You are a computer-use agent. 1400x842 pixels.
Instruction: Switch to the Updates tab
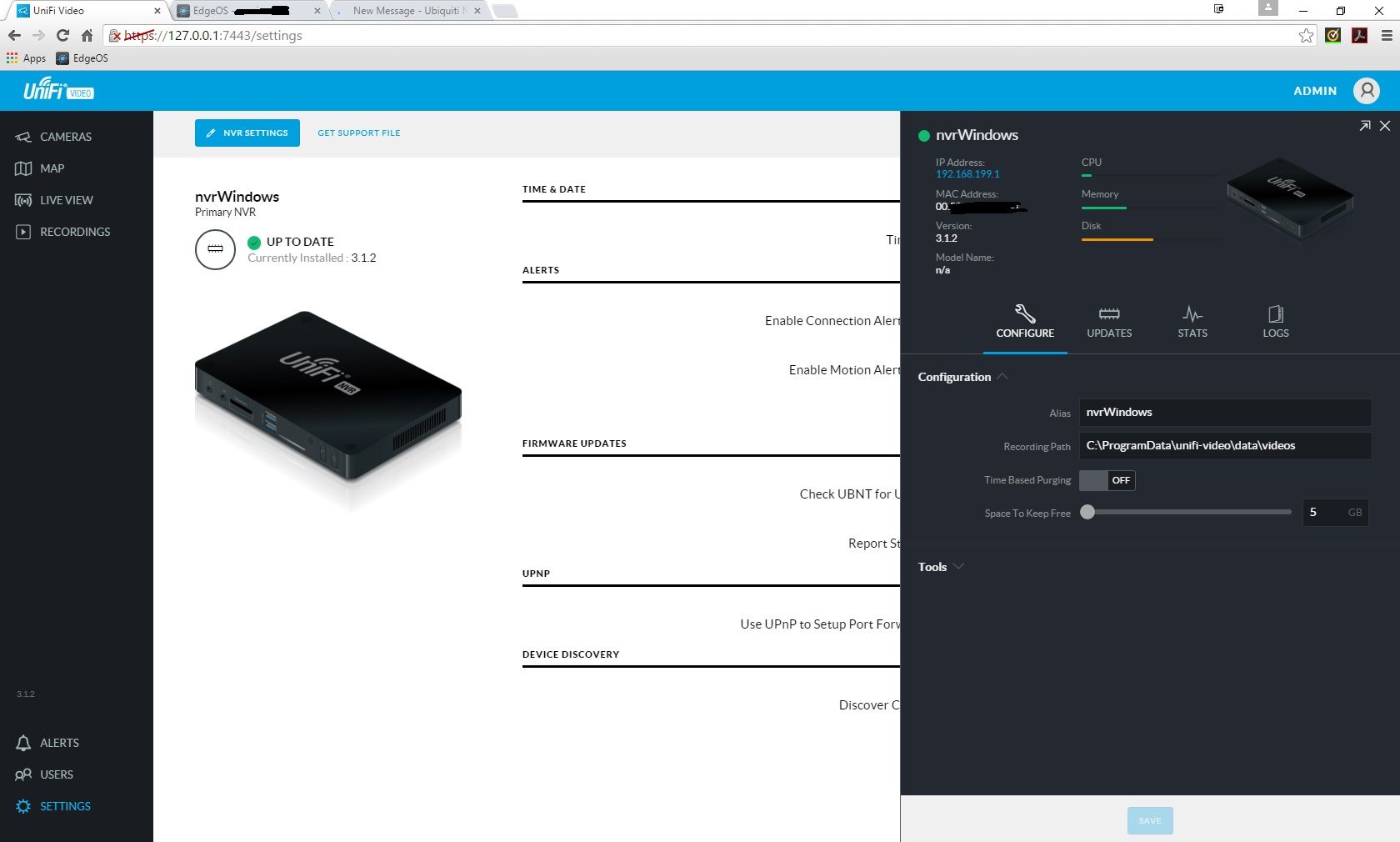1108,322
